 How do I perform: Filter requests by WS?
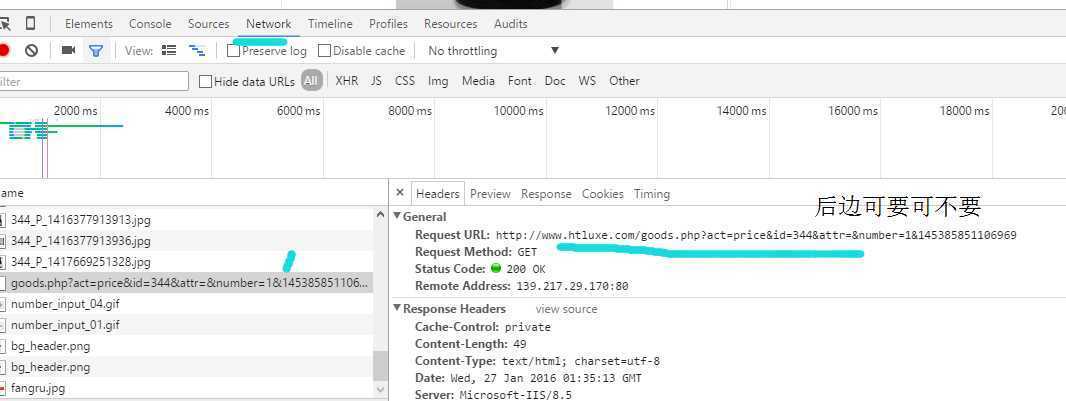coord(587,81)
